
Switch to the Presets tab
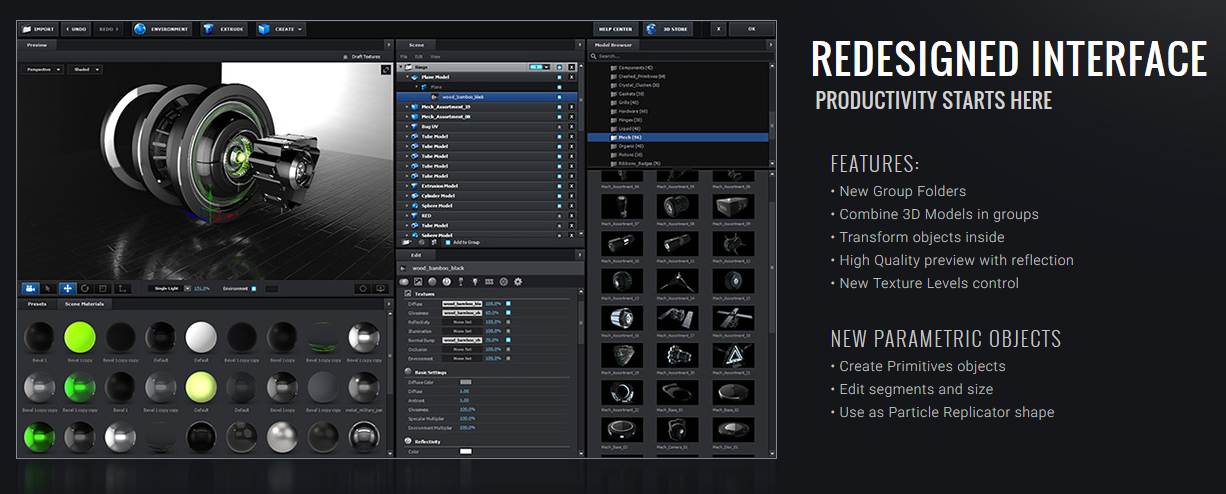37,304
